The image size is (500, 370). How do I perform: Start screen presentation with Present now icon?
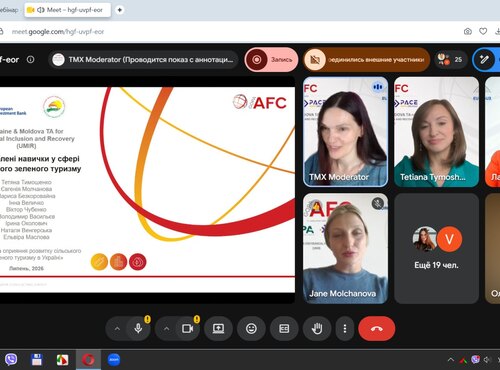[x=218, y=329]
